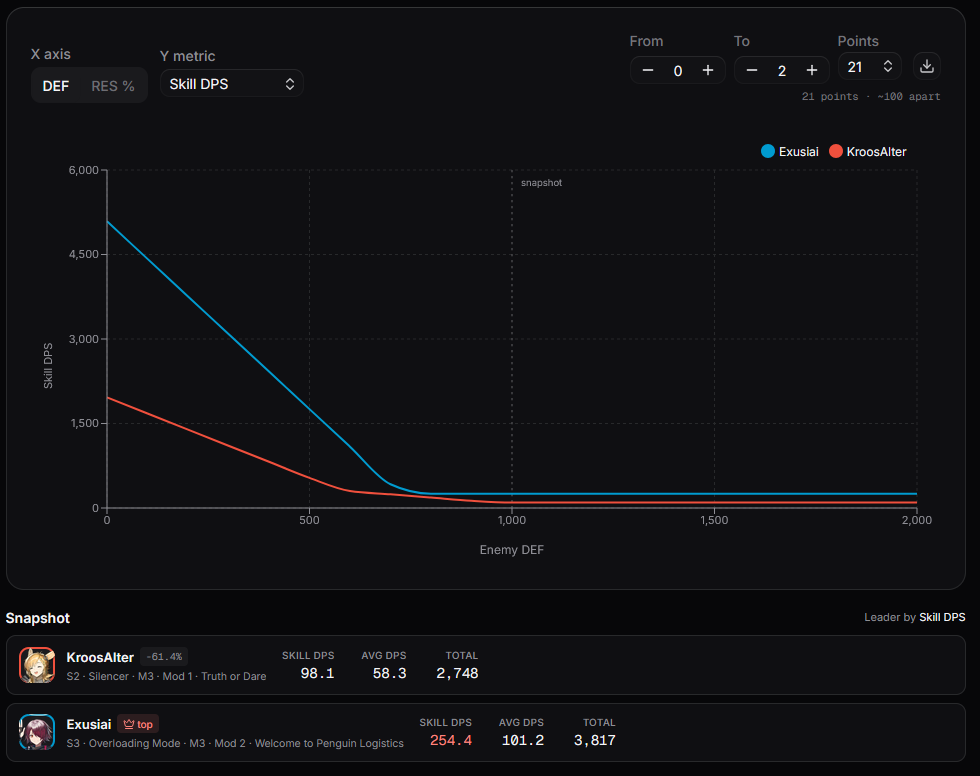Download the chart data via the export icon
The image size is (980, 776).
pyautogui.click(x=927, y=66)
